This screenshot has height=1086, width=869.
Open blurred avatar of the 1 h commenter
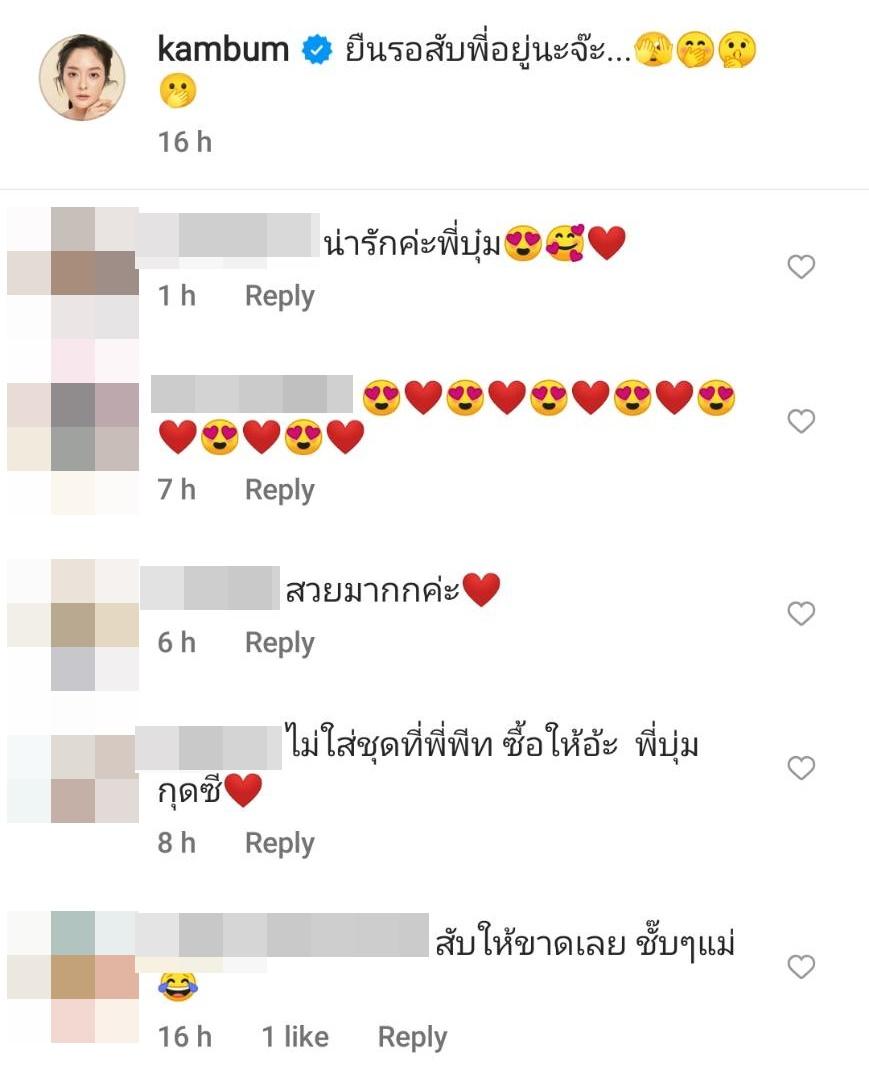coord(73,272)
